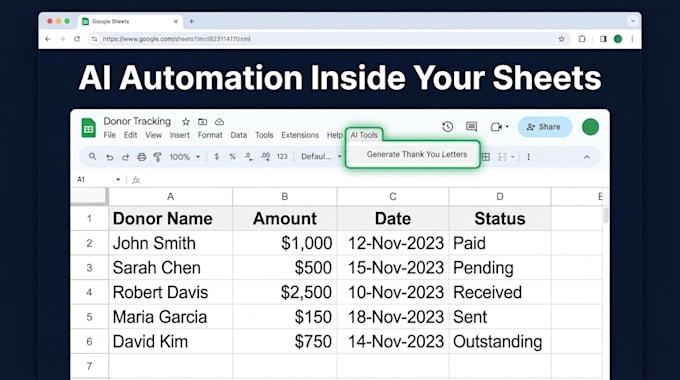Open the comments icon
The image size is (680, 380).
[471, 127]
